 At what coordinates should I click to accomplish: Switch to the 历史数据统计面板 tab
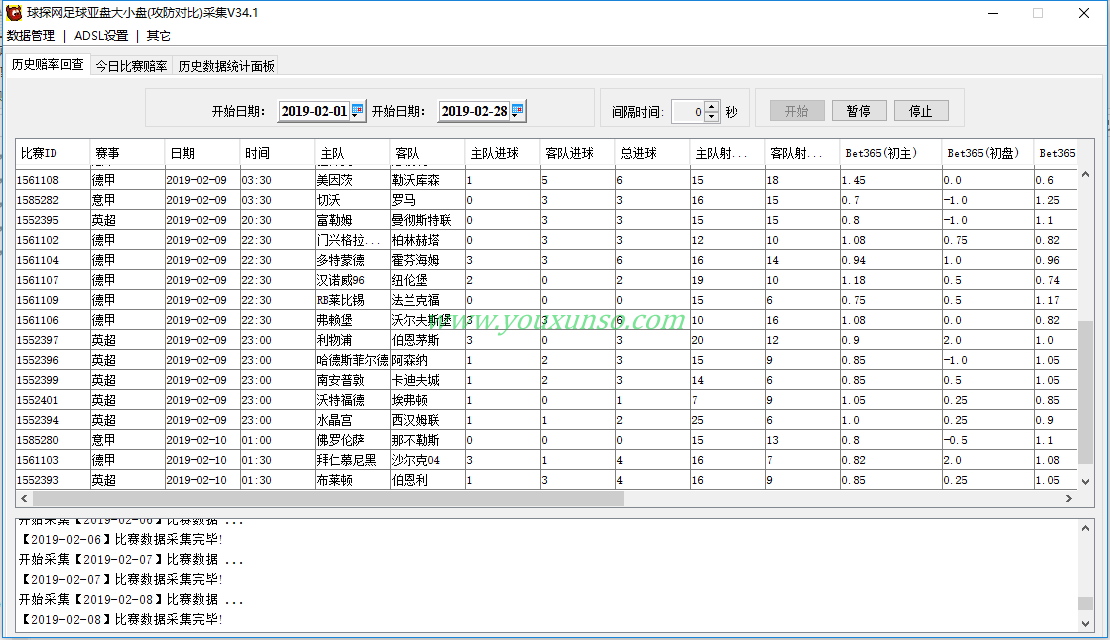(x=226, y=66)
